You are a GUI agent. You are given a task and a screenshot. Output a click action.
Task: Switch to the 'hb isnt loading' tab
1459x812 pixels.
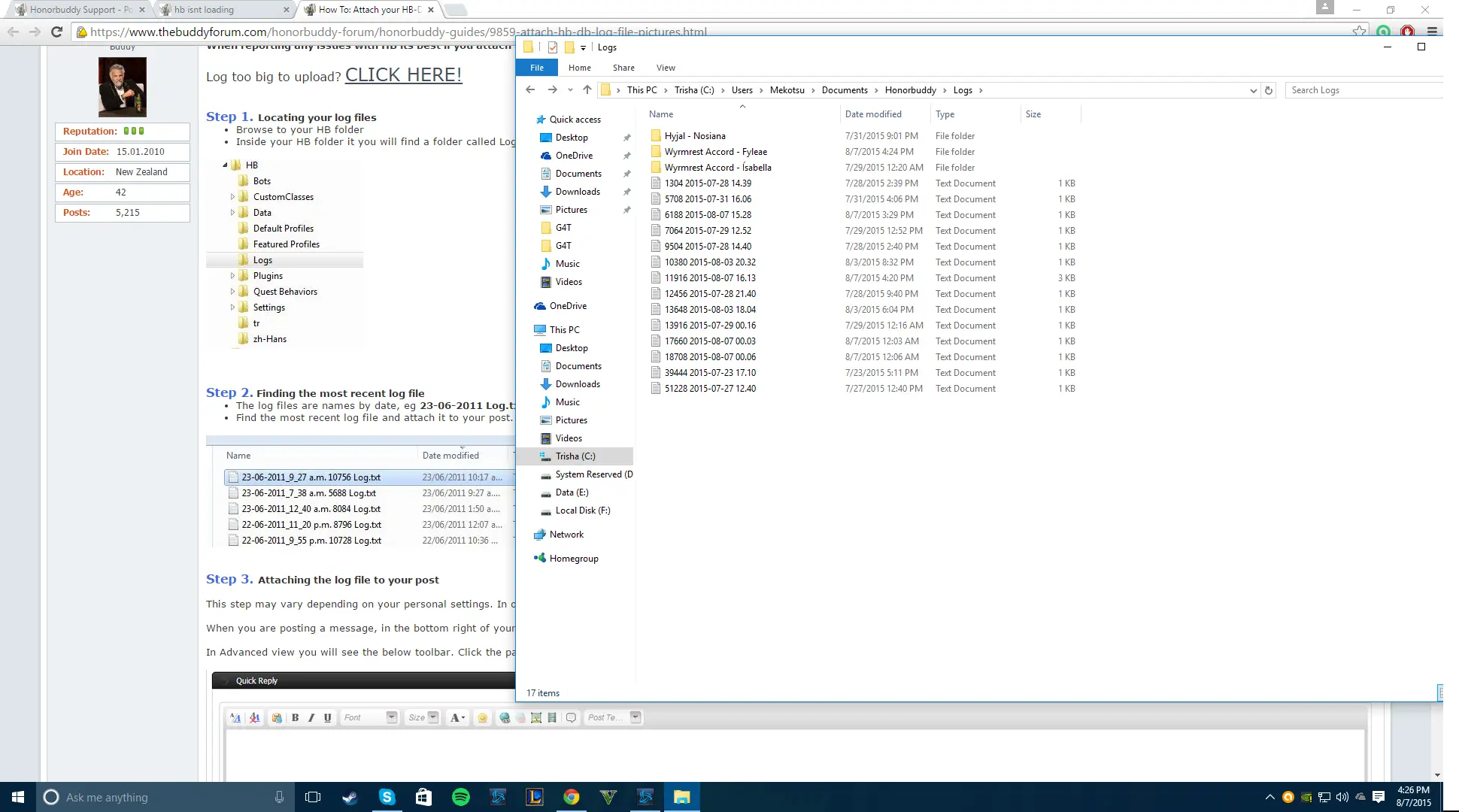click(224, 10)
